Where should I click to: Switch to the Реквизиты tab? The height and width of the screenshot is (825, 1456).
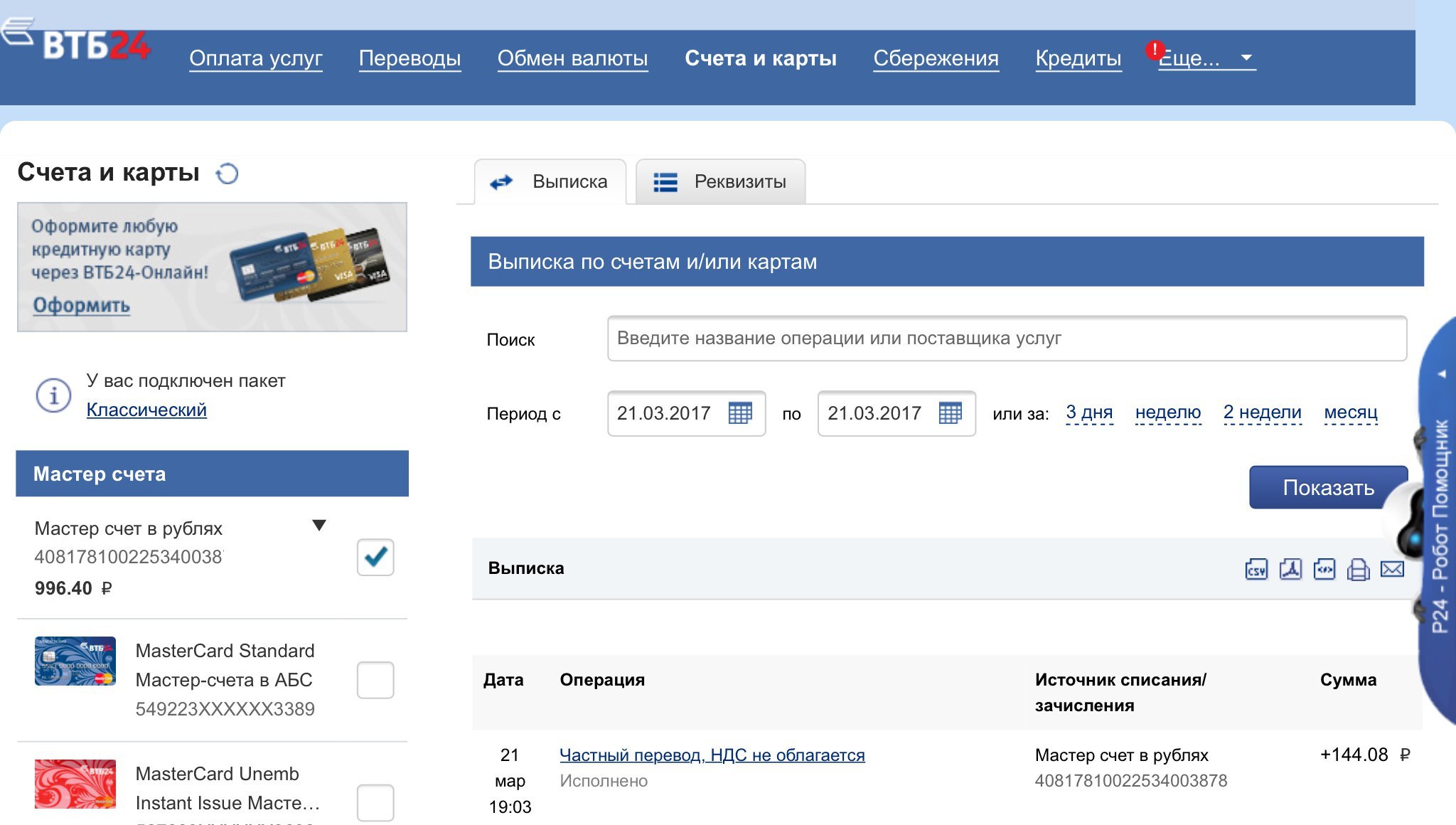click(720, 182)
